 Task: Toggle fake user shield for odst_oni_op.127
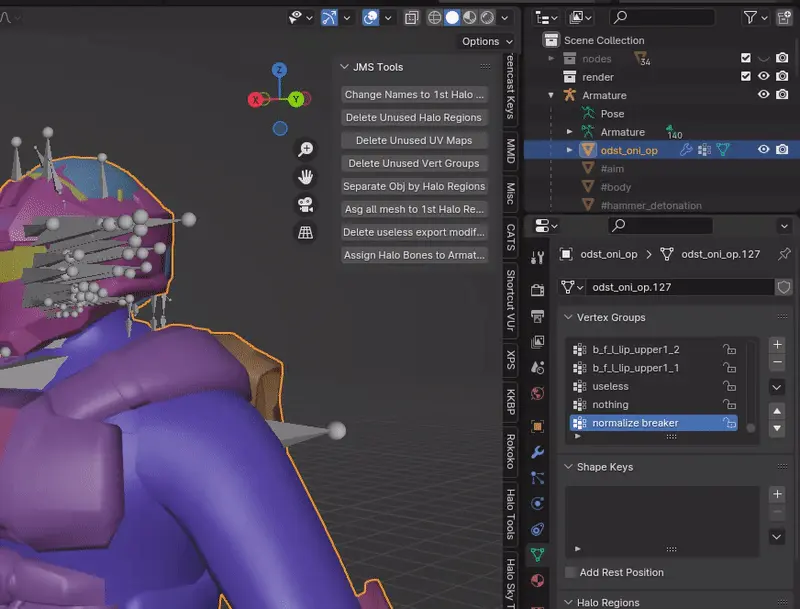pos(784,287)
